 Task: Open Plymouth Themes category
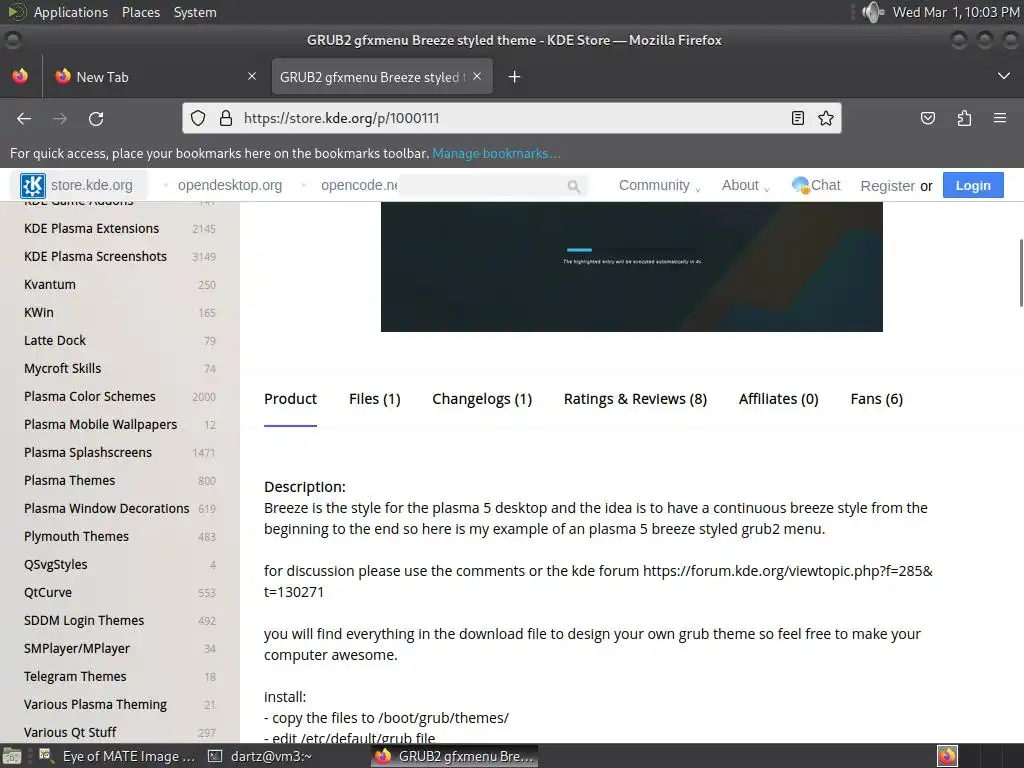point(76,537)
